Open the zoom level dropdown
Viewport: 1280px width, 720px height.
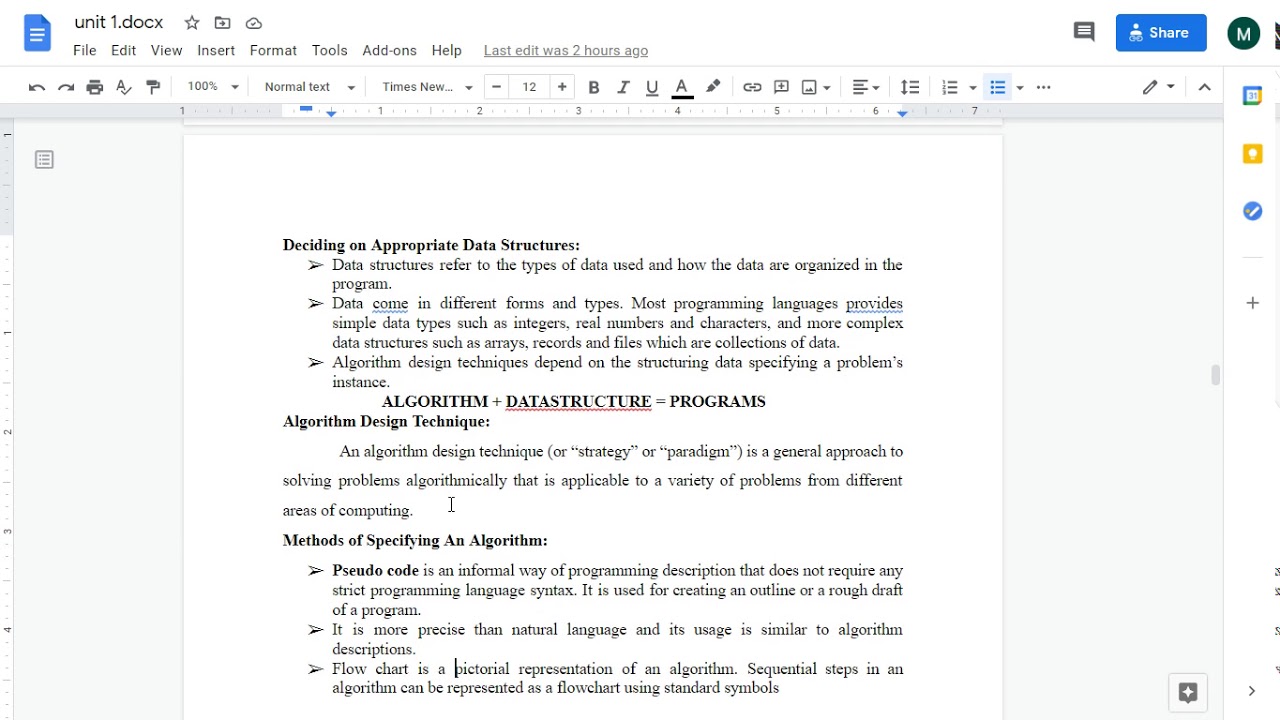[x=213, y=87]
